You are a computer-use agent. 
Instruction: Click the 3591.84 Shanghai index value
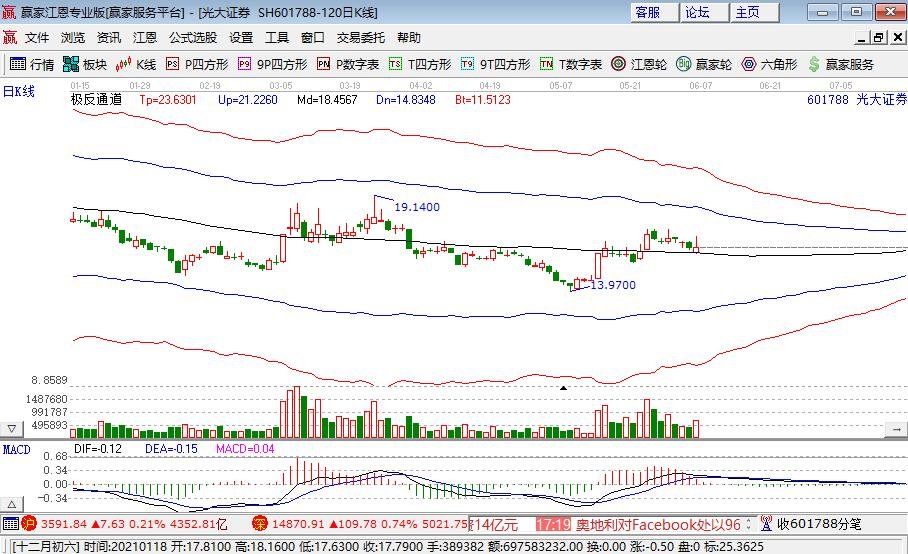click(x=63, y=524)
